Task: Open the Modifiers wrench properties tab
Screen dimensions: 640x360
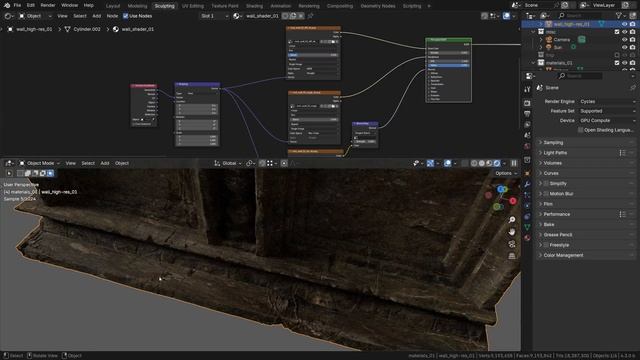Action: coord(527,184)
